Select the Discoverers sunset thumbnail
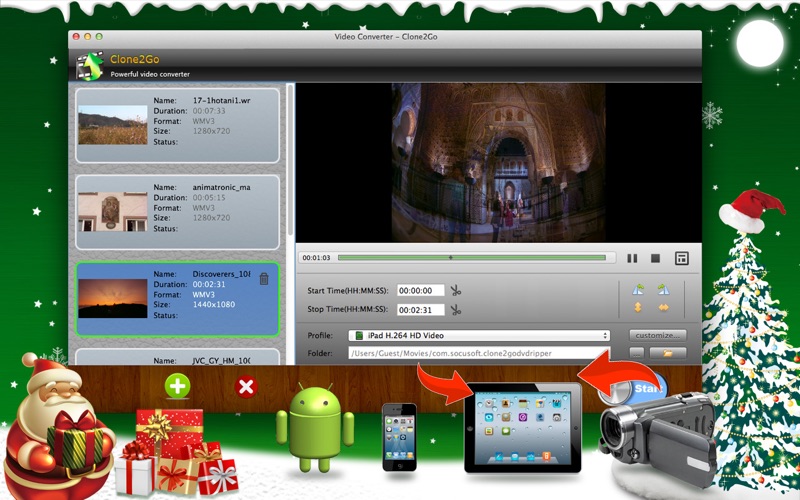The width and height of the screenshot is (800, 500). (113, 298)
